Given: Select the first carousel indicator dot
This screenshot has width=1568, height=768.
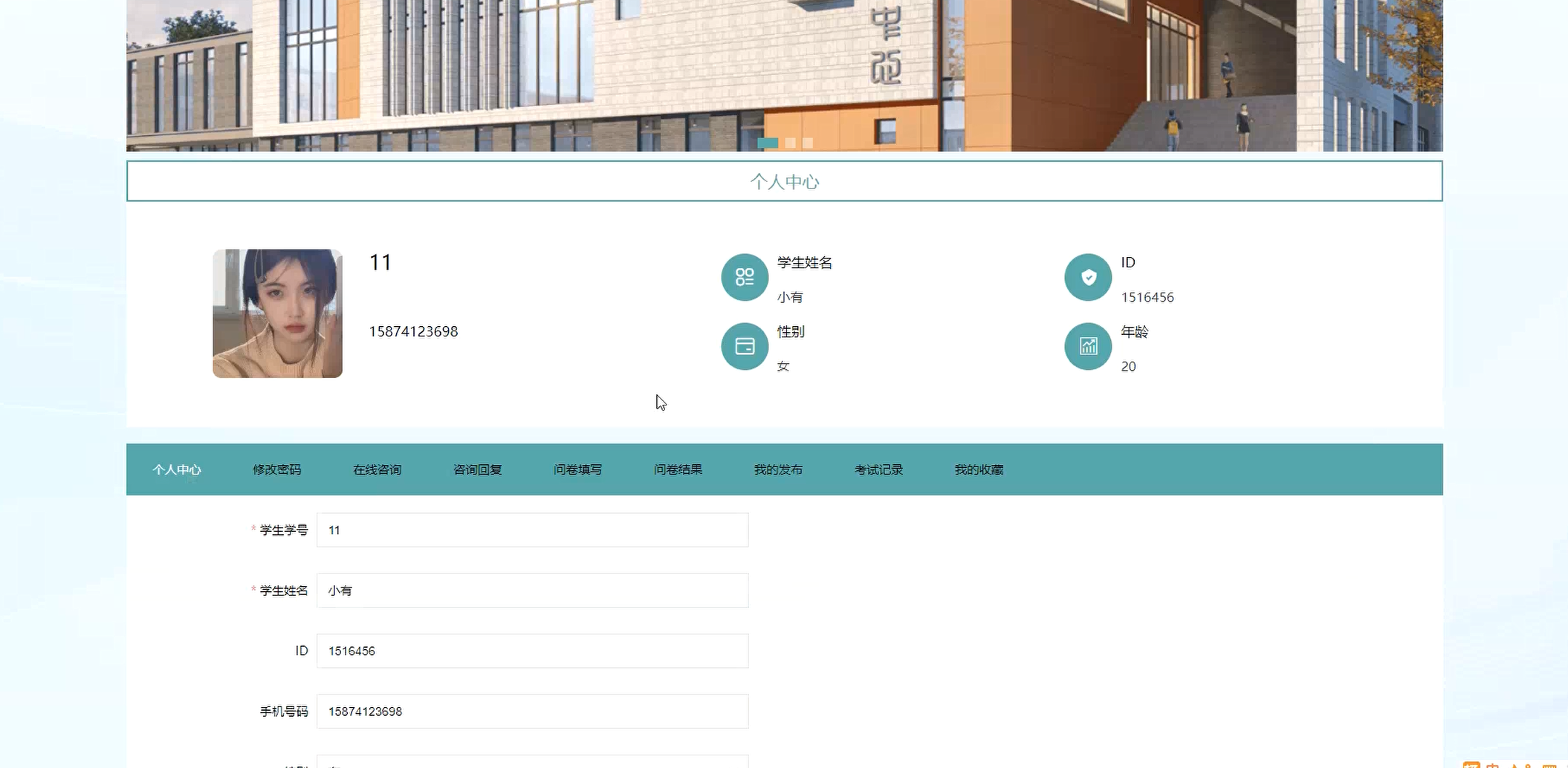Looking at the screenshot, I should [768, 143].
